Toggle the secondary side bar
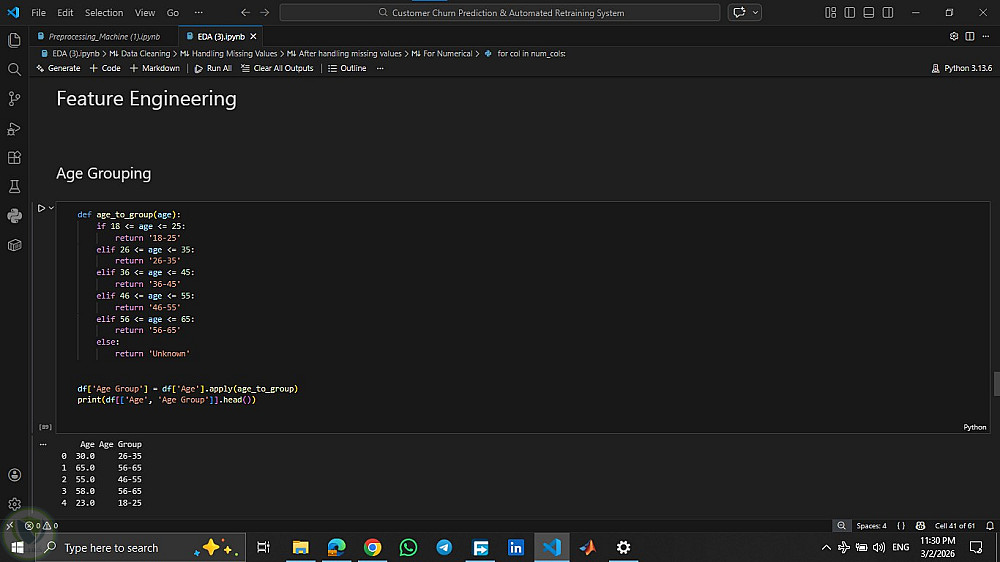 [x=888, y=12]
